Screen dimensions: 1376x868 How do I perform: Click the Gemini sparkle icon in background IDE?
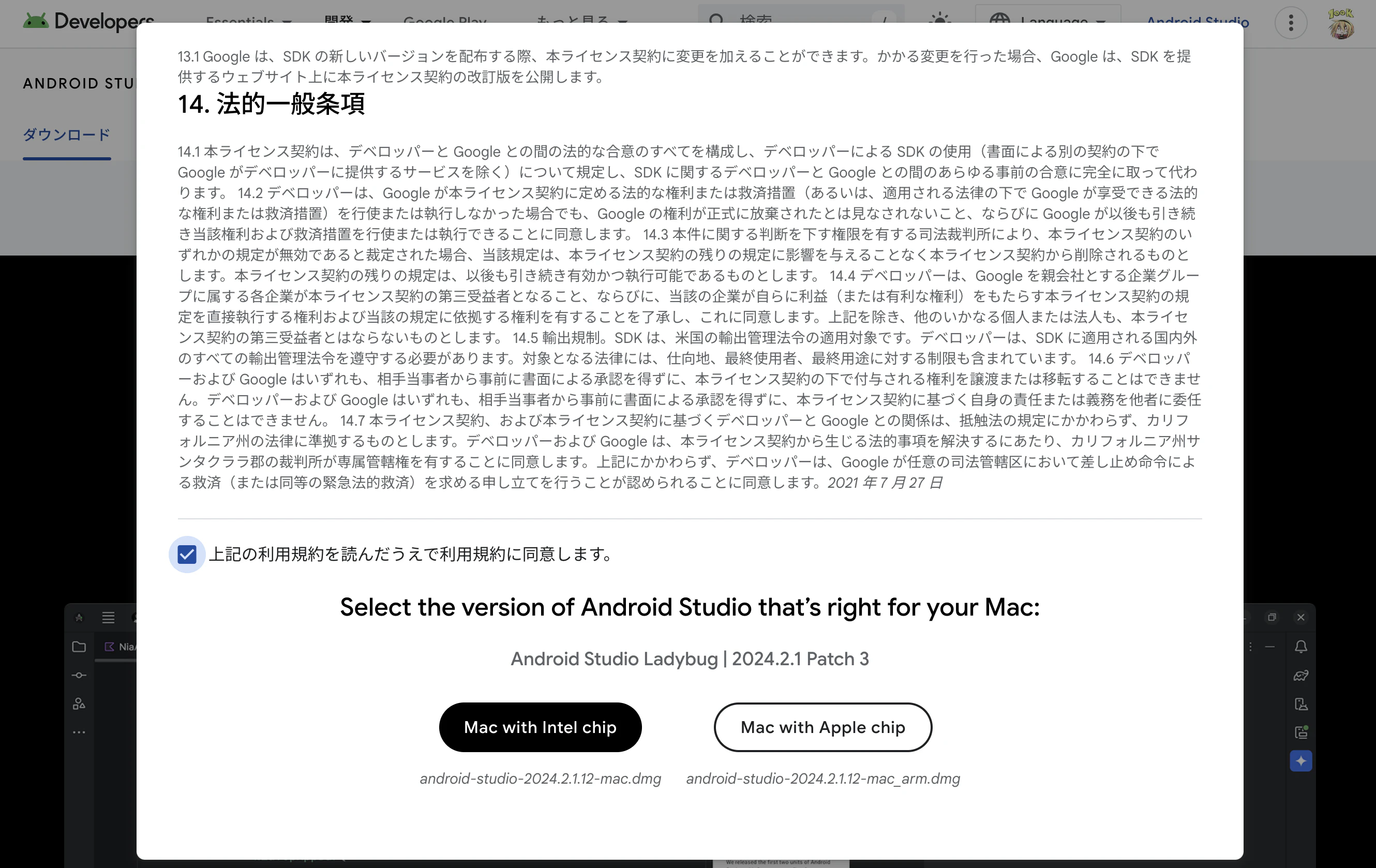[x=1301, y=760]
